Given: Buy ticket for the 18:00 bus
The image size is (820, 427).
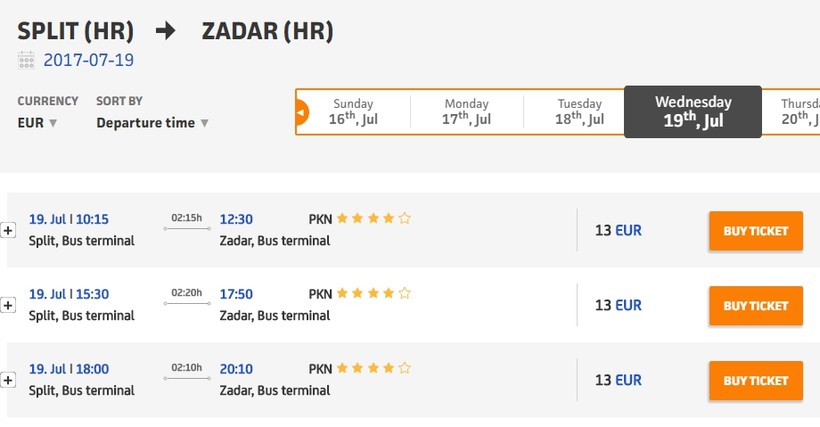Looking at the screenshot, I should point(755,380).
